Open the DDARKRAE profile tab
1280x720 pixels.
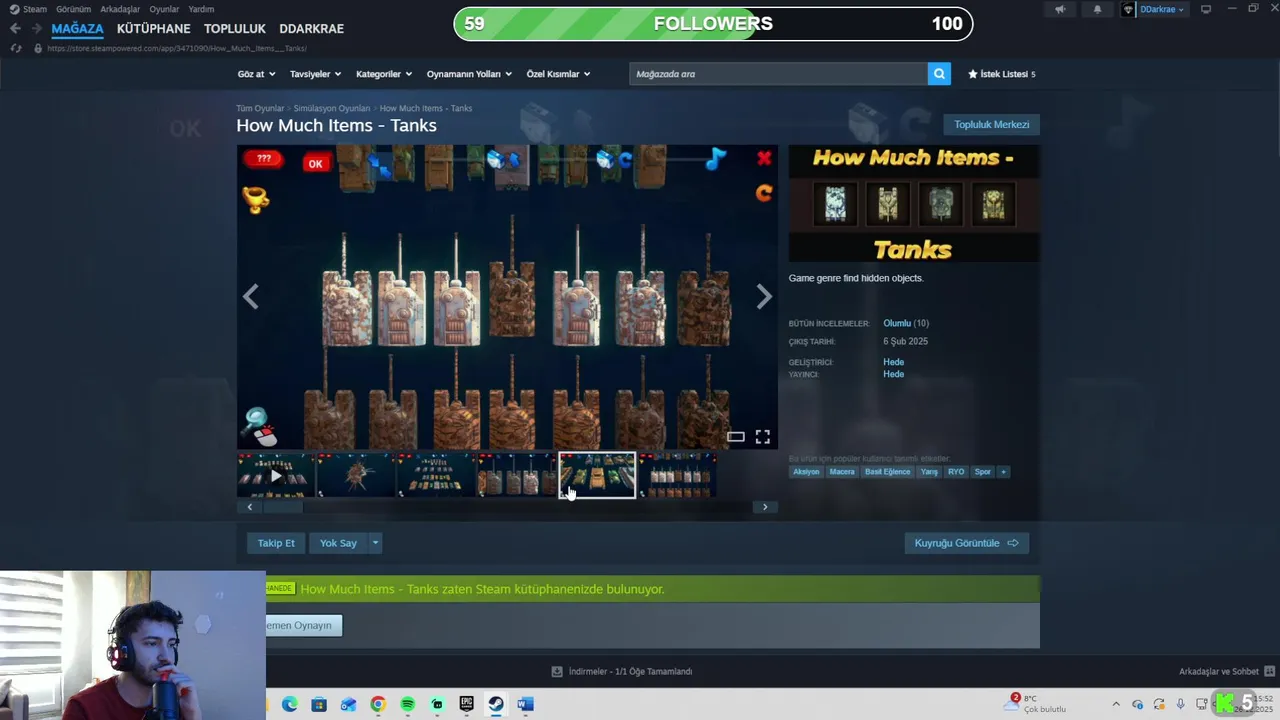pyautogui.click(x=311, y=28)
